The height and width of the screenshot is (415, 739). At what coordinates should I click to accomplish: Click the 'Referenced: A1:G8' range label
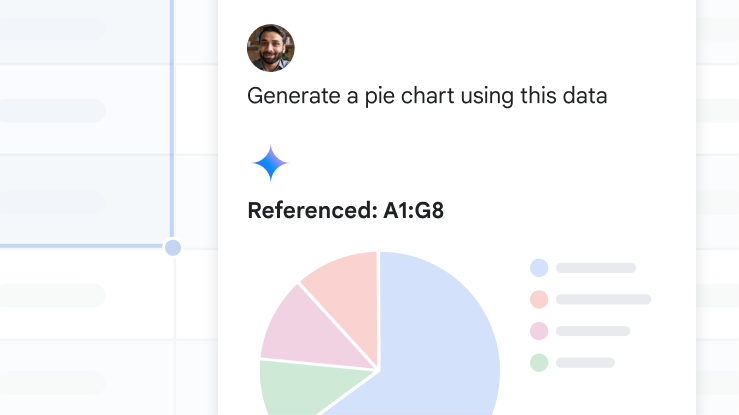(x=345, y=211)
